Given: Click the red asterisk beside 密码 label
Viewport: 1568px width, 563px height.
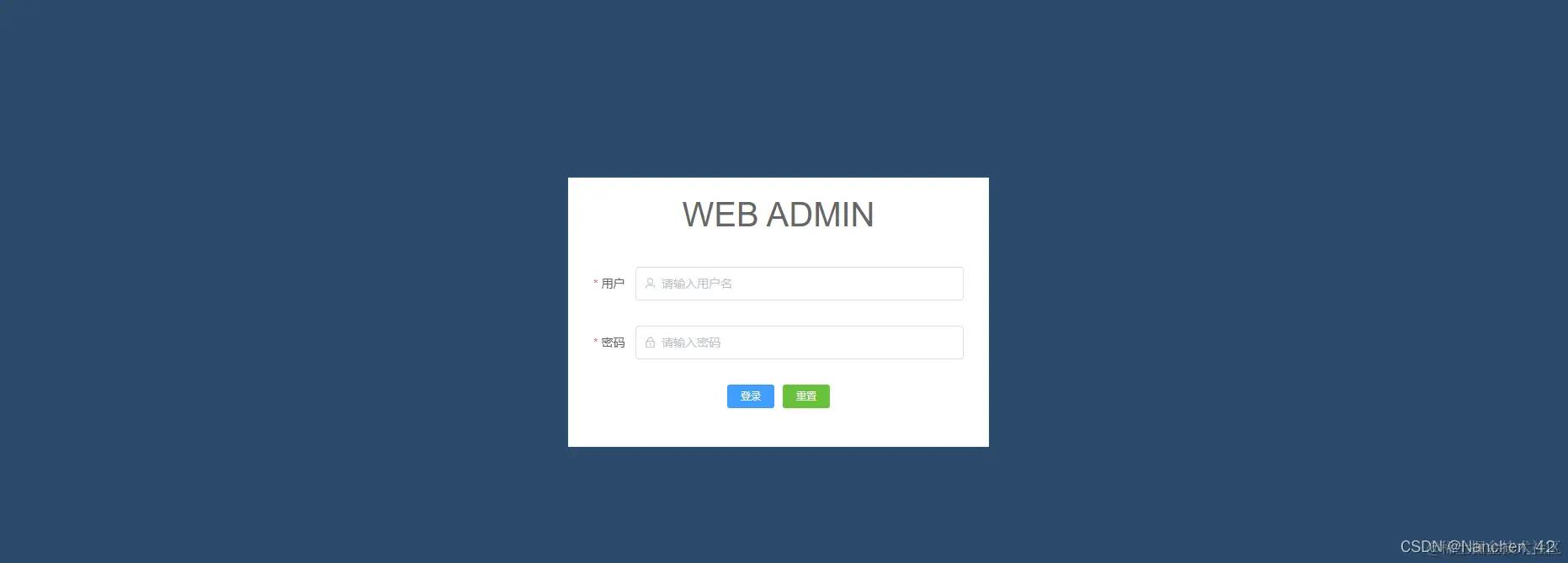Looking at the screenshot, I should pyautogui.click(x=596, y=343).
